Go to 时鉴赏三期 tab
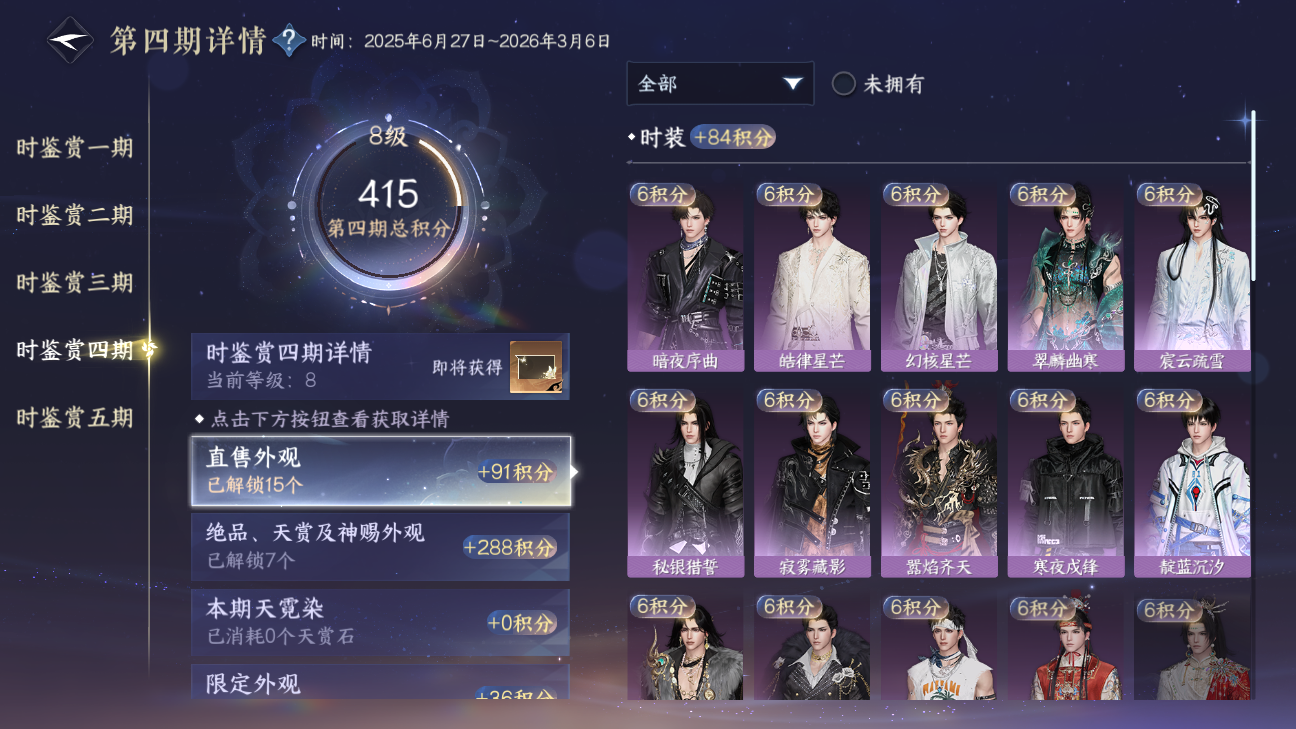Screen dimensions: 1296x729 click(x=75, y=282)
